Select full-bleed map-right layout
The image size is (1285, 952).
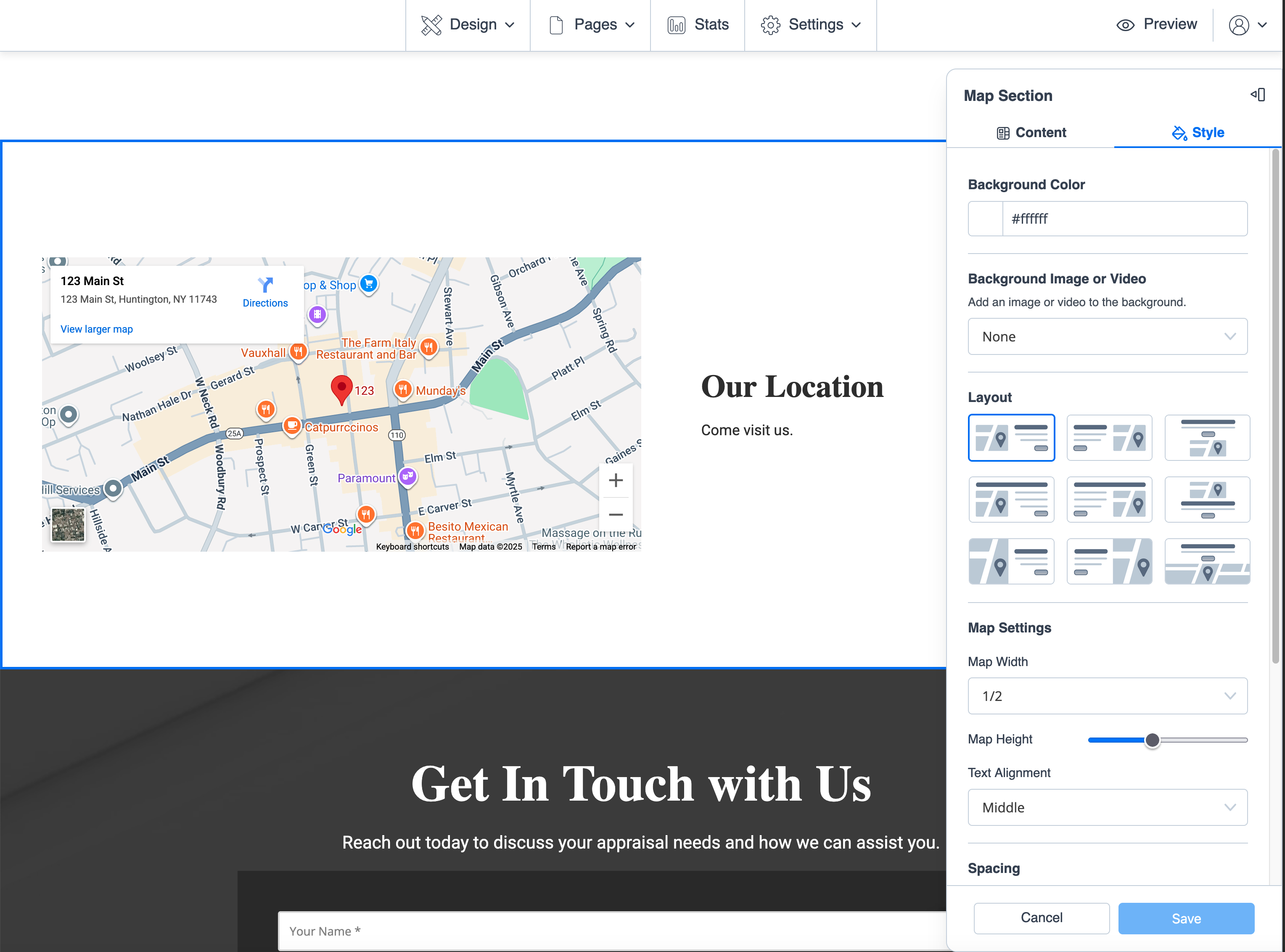click(x=1109, y=561)
